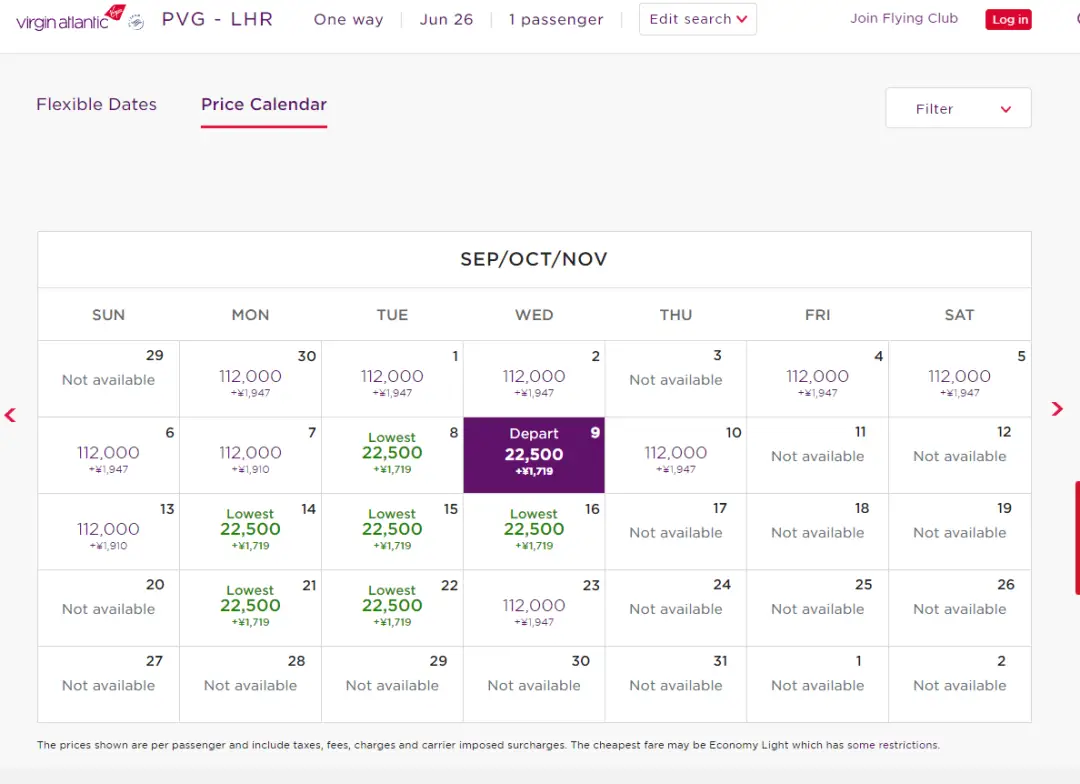Go to next month with right arrow

coord(1057,409)
